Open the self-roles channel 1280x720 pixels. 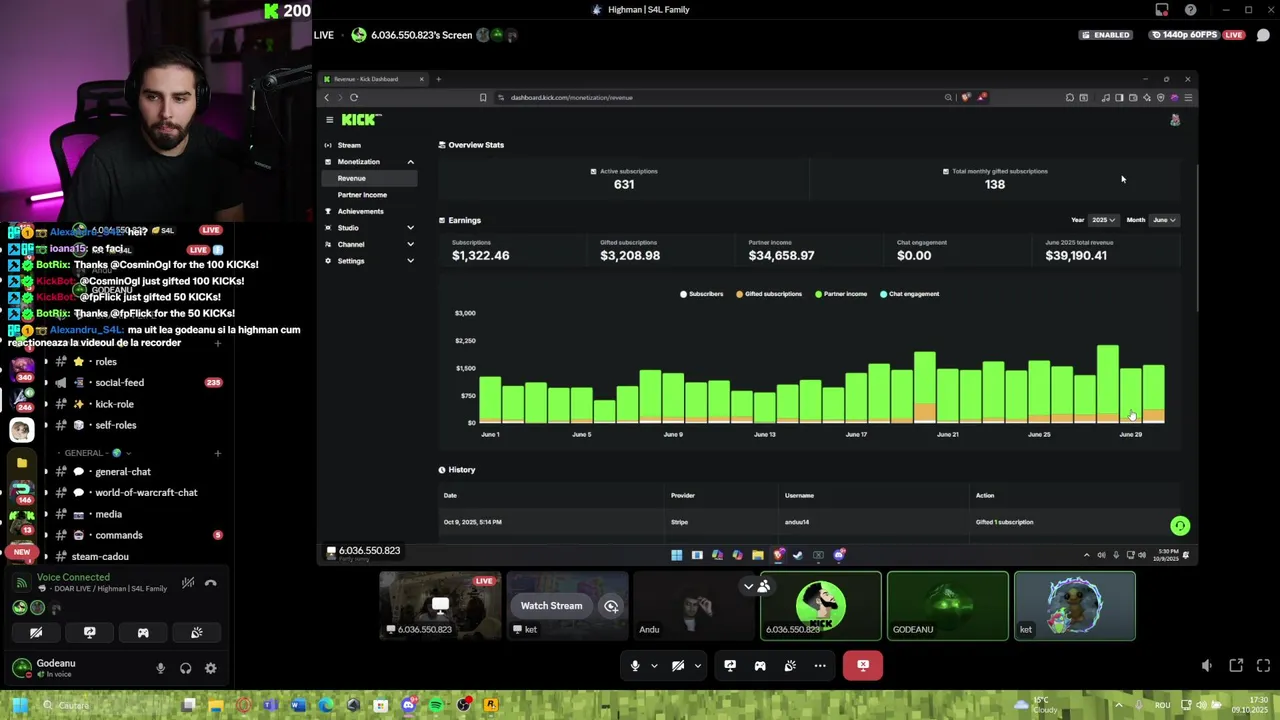(x=116, y=425)
